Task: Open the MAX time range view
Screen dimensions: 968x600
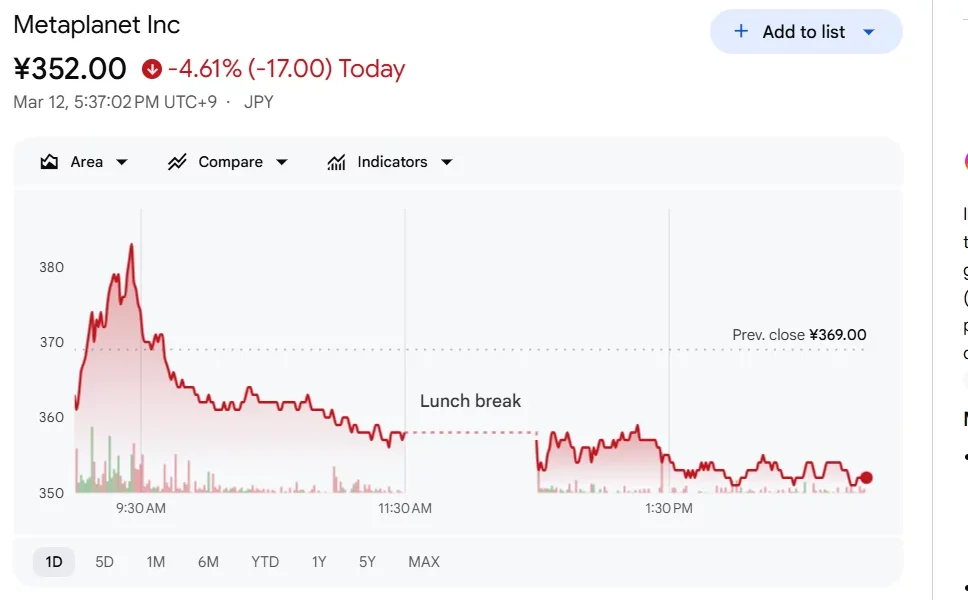Action: point(424,562)
